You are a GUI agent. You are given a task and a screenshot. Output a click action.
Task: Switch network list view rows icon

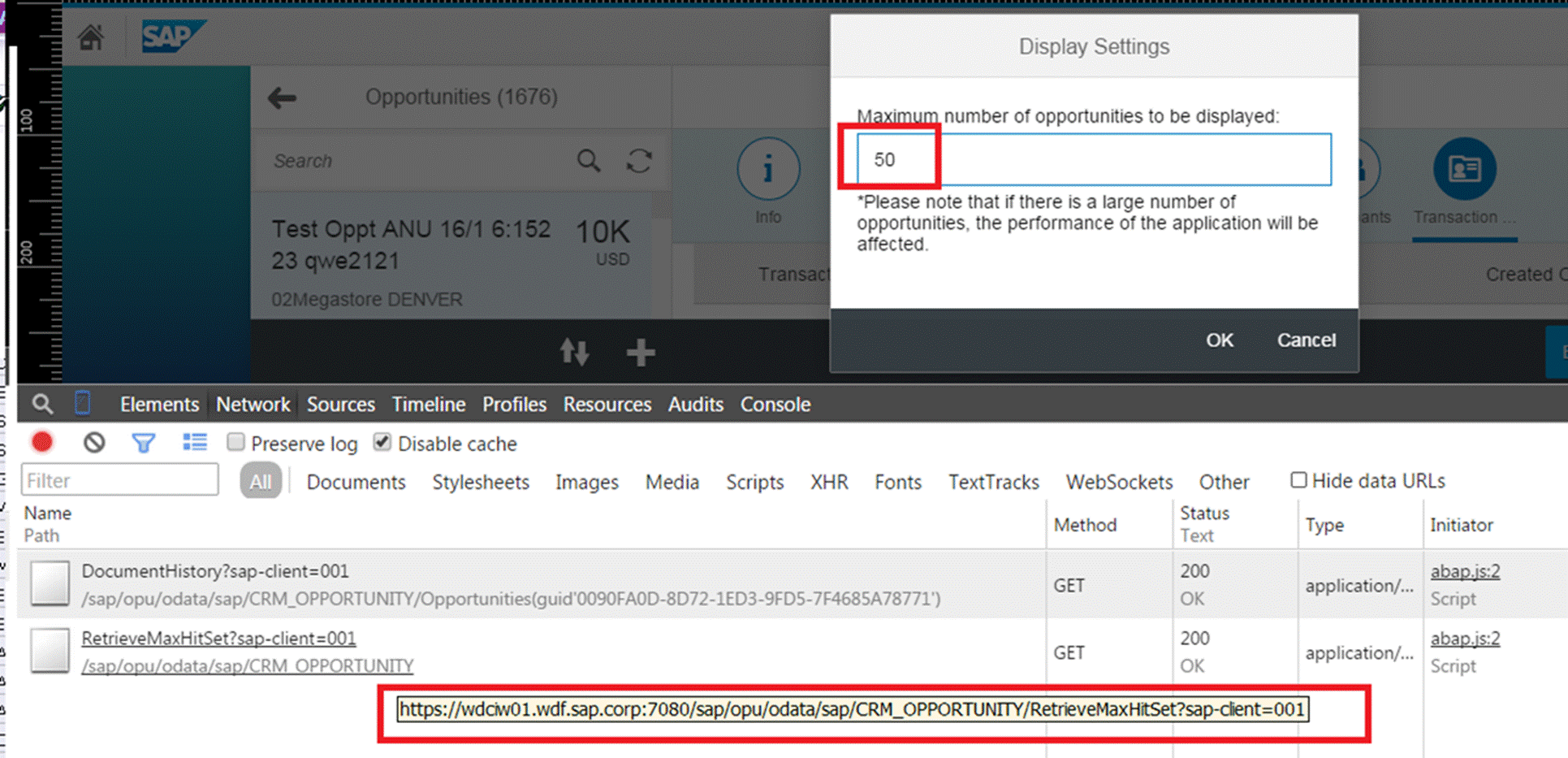coord(195,442)
